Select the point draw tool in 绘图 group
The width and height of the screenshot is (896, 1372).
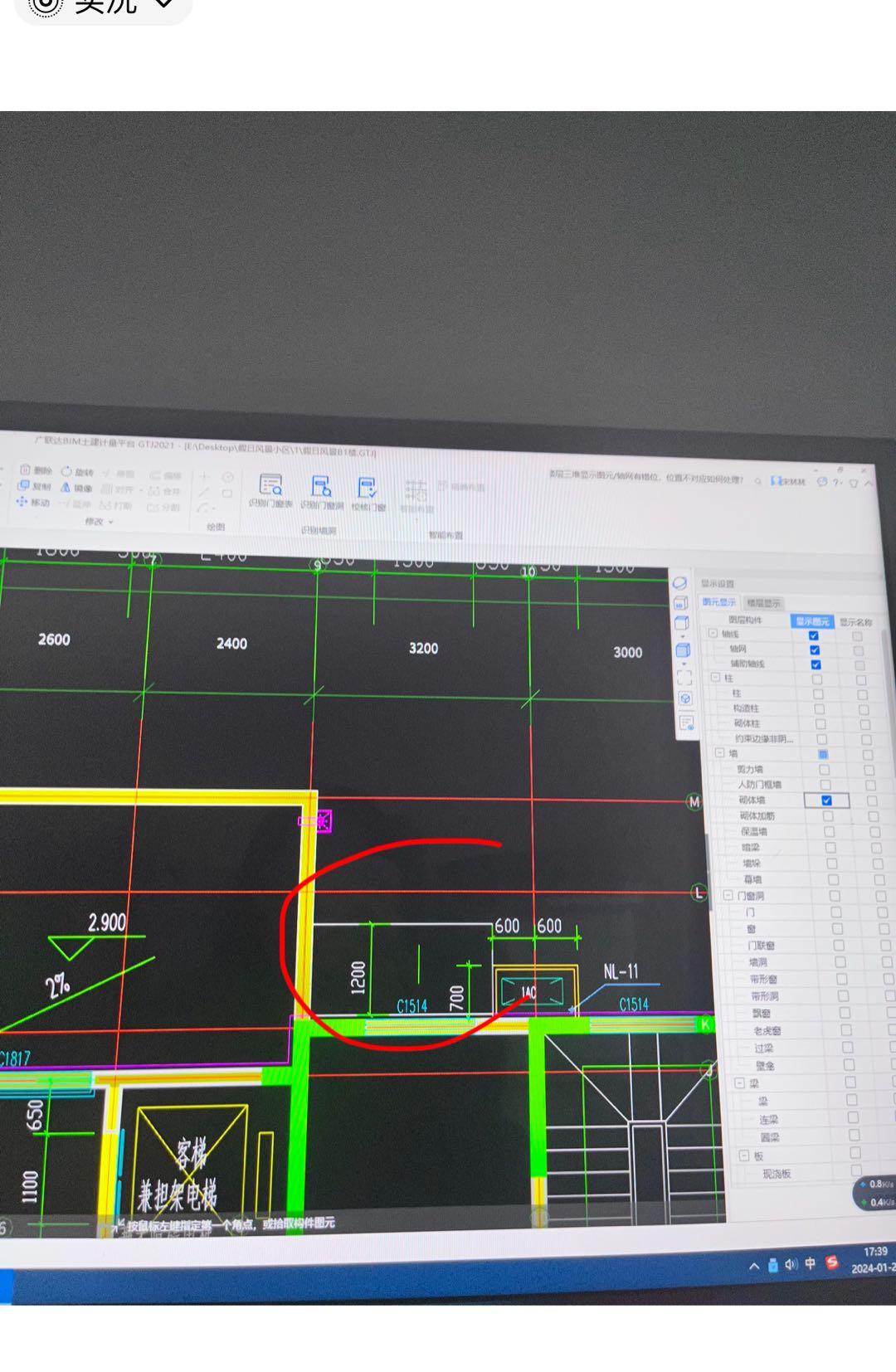coord(203,476)
